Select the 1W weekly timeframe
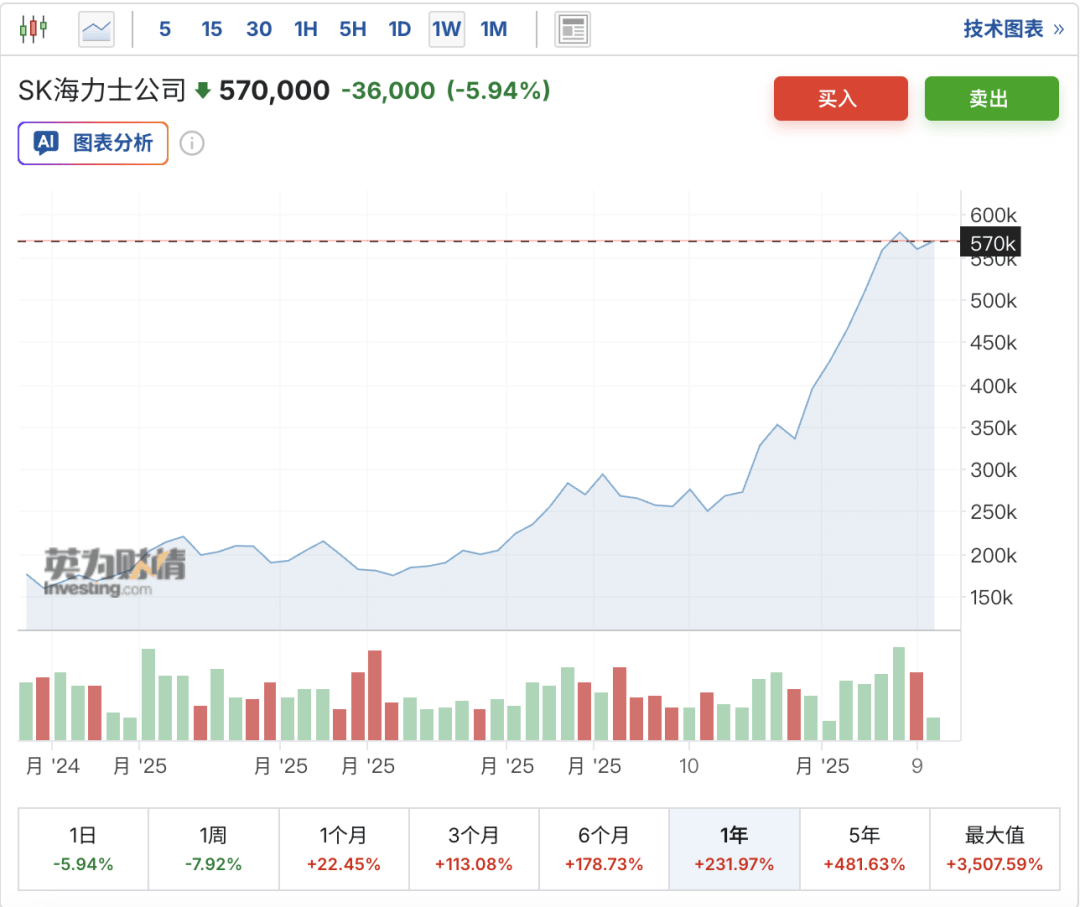Viewport: 1080px width, 907px height. tap(446, 29)
